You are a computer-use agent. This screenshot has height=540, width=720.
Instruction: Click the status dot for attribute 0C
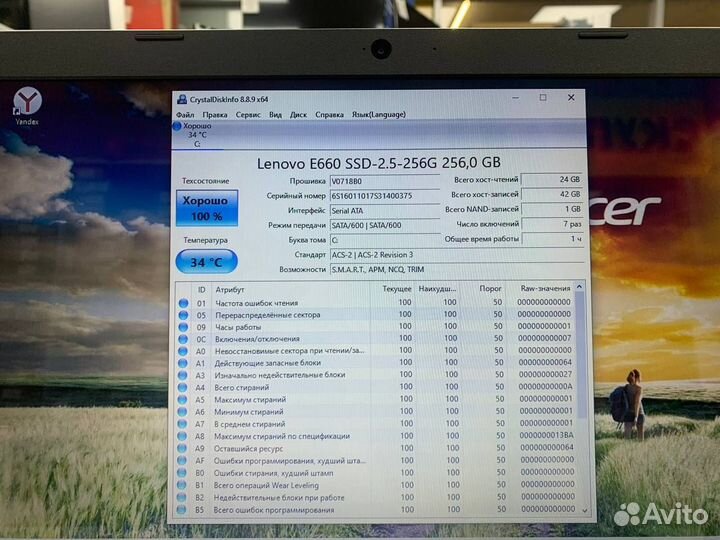pyautogui.click(x=183, y=339)
